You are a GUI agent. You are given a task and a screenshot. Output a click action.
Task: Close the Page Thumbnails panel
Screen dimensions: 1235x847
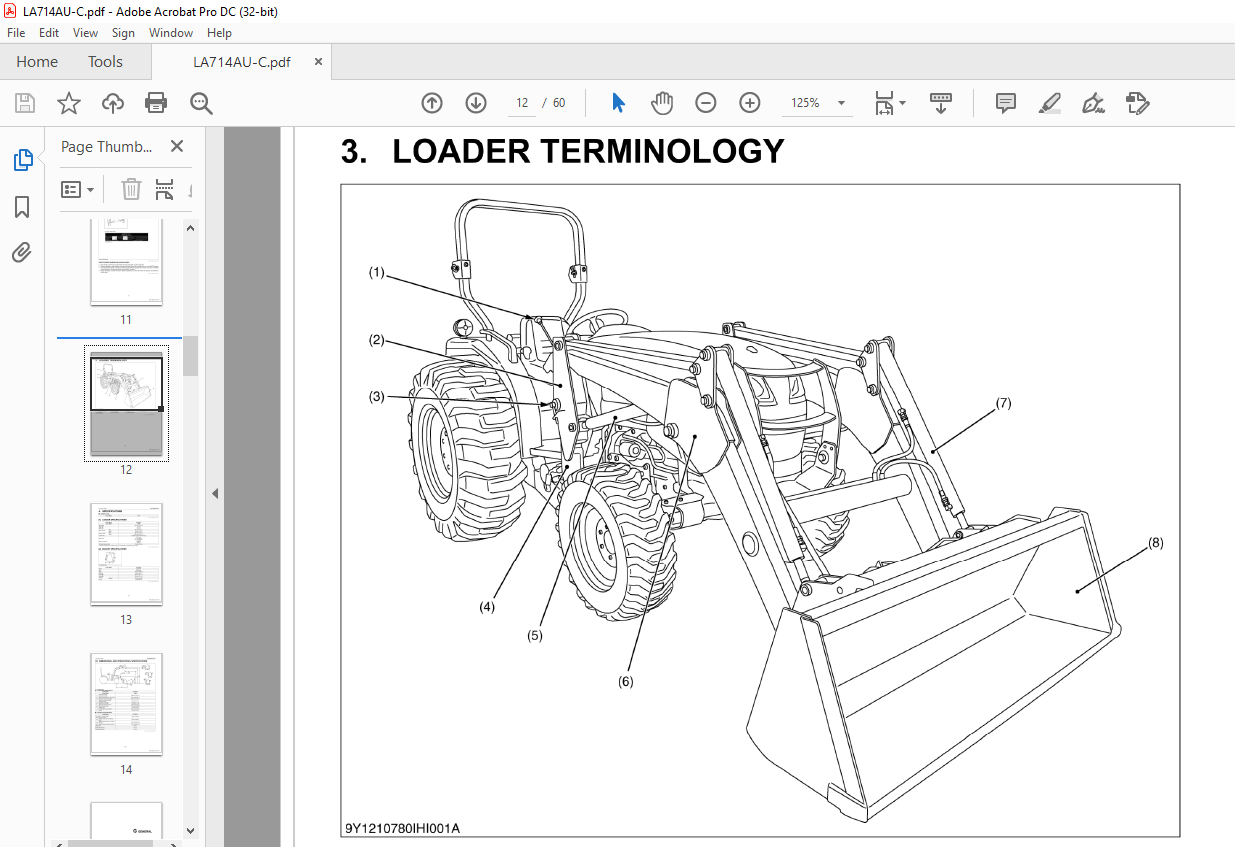pos(177,146)
